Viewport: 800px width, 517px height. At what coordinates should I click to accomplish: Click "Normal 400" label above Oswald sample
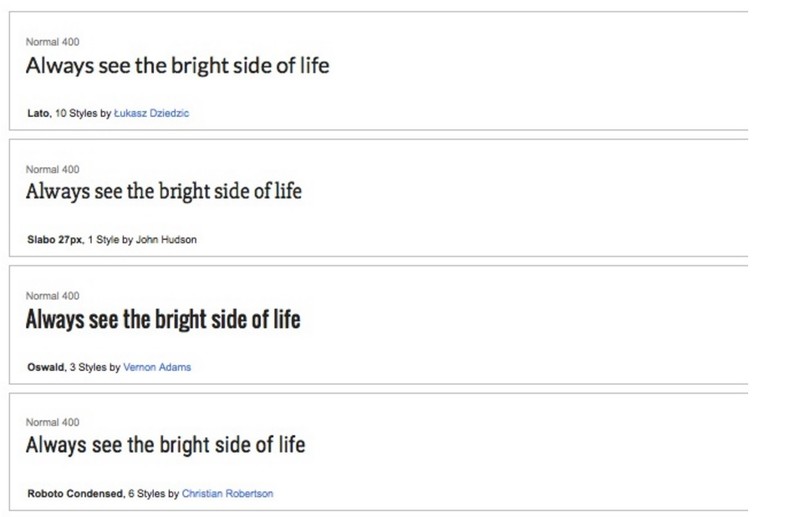[52, 296]
